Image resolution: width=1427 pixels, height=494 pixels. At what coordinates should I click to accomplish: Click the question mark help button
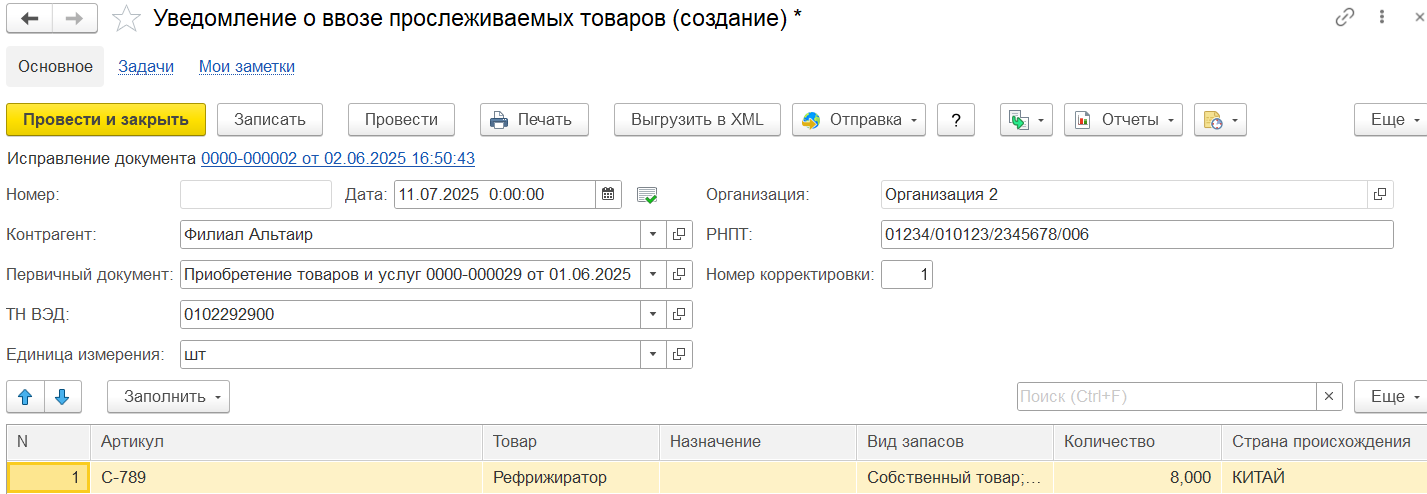[956, 120]
